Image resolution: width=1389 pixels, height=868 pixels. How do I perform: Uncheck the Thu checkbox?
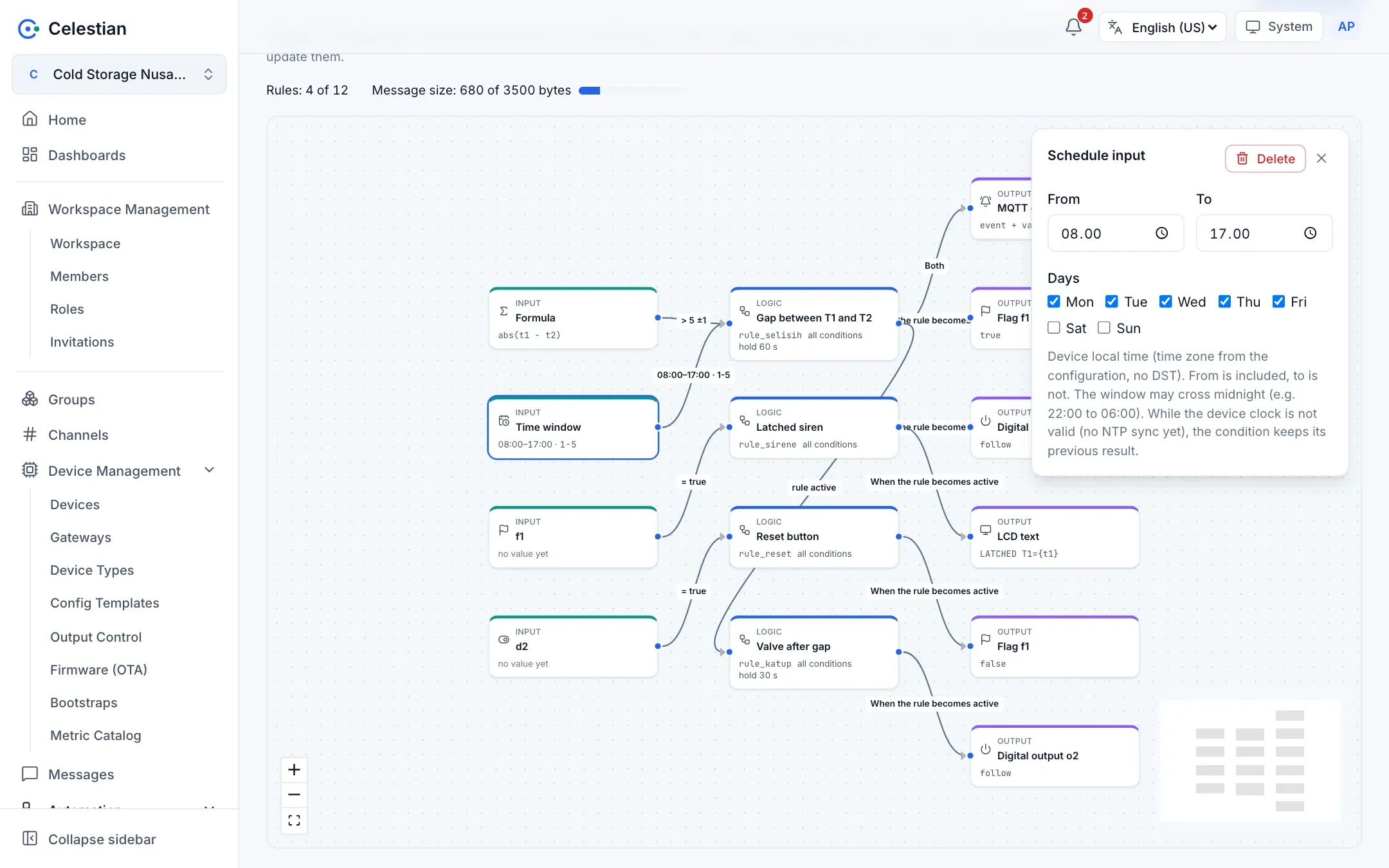pos(1224,302)
